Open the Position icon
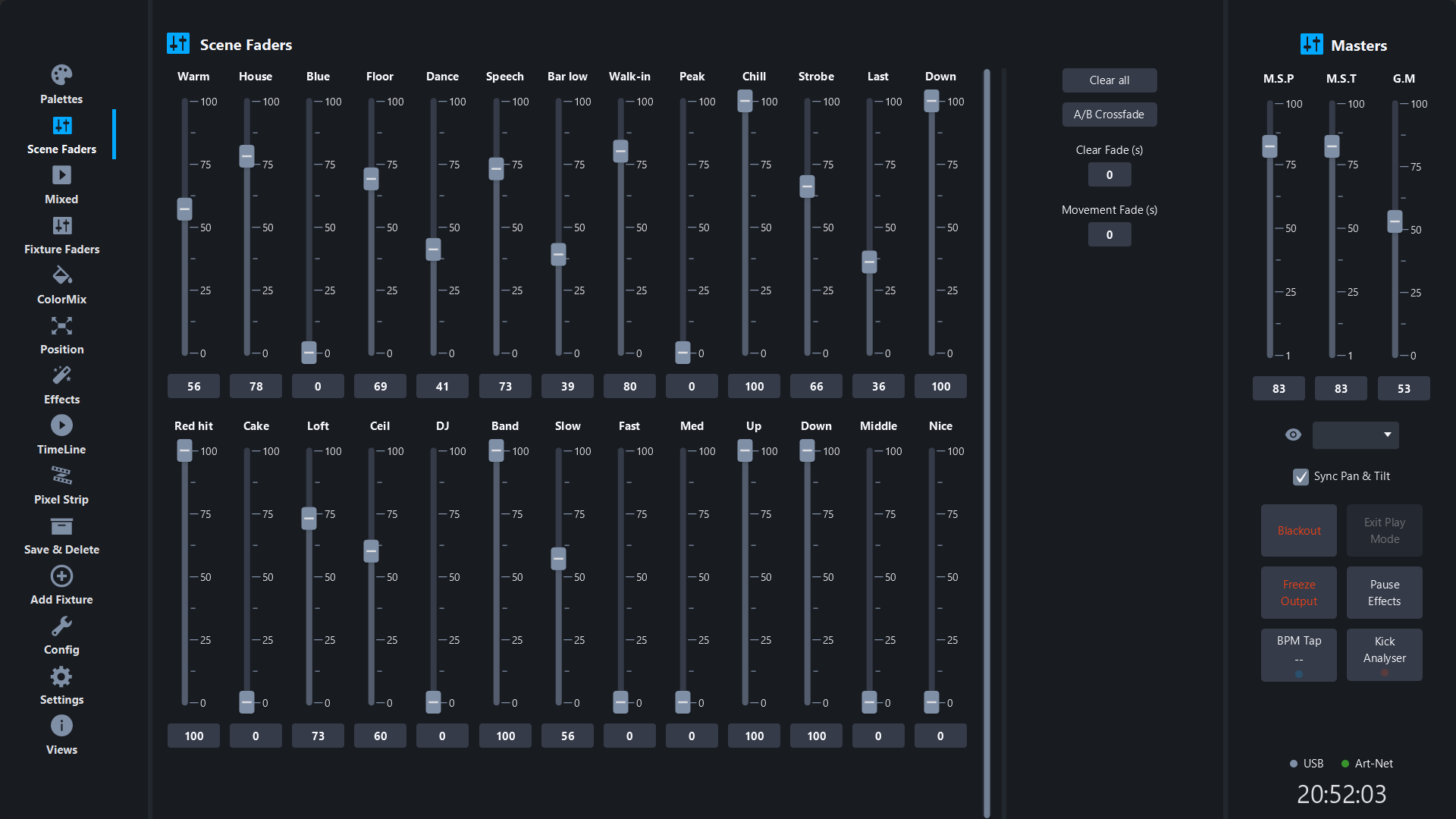This screenshot has width=1456, height=819. pos(61,325)
